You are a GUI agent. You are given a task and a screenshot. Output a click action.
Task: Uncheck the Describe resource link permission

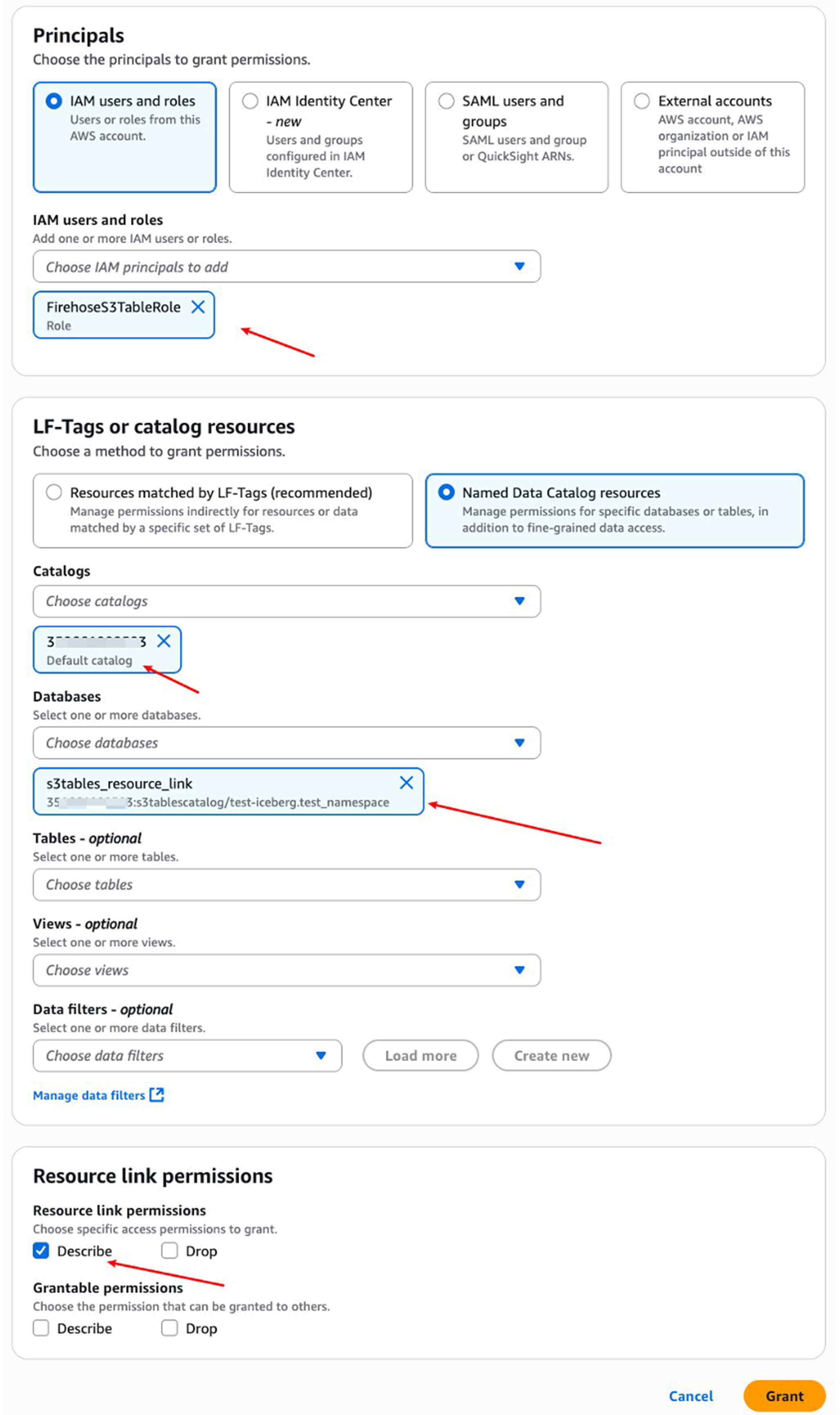pyautogui.click(x=41, y=1251)
